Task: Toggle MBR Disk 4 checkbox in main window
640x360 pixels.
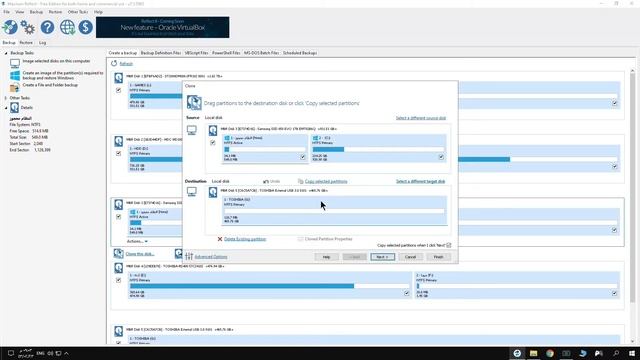Action: (118, 280)
